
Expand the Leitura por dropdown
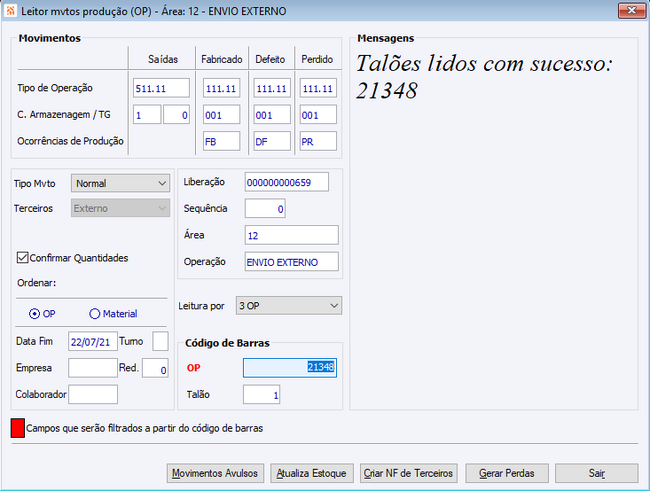(x=289, y=306)
